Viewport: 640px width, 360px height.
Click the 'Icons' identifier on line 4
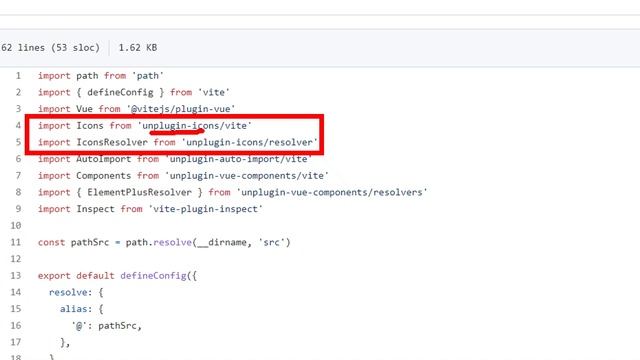pos(90,126)
